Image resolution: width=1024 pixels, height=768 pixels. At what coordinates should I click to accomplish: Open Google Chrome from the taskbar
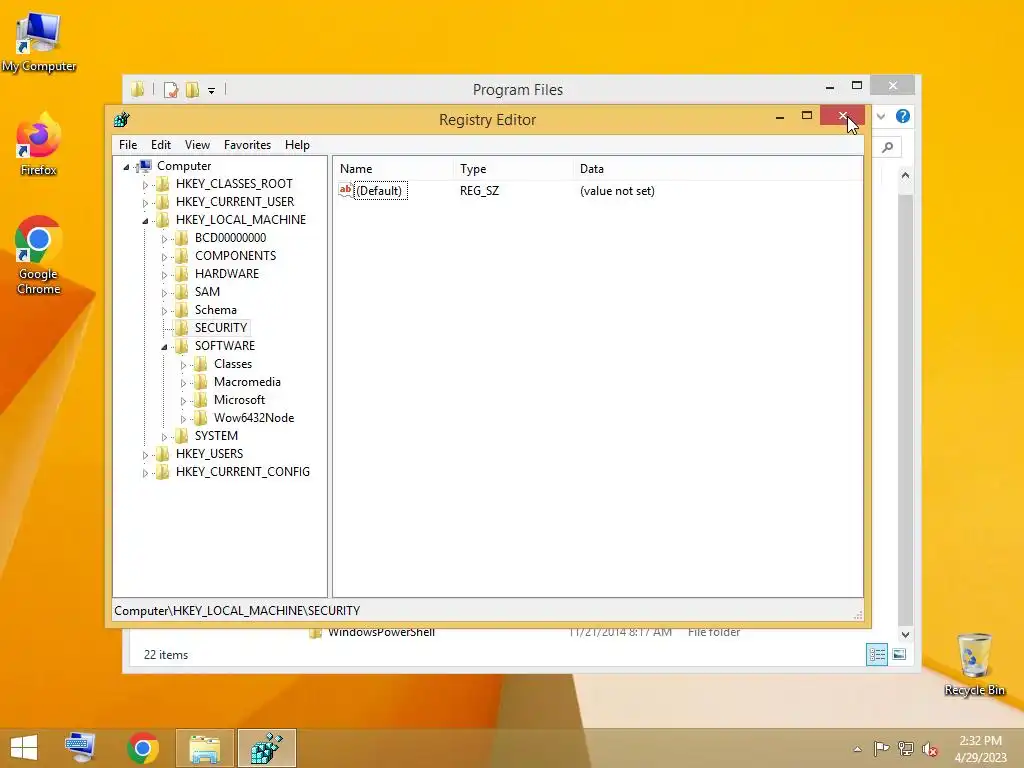click(143, 748)
